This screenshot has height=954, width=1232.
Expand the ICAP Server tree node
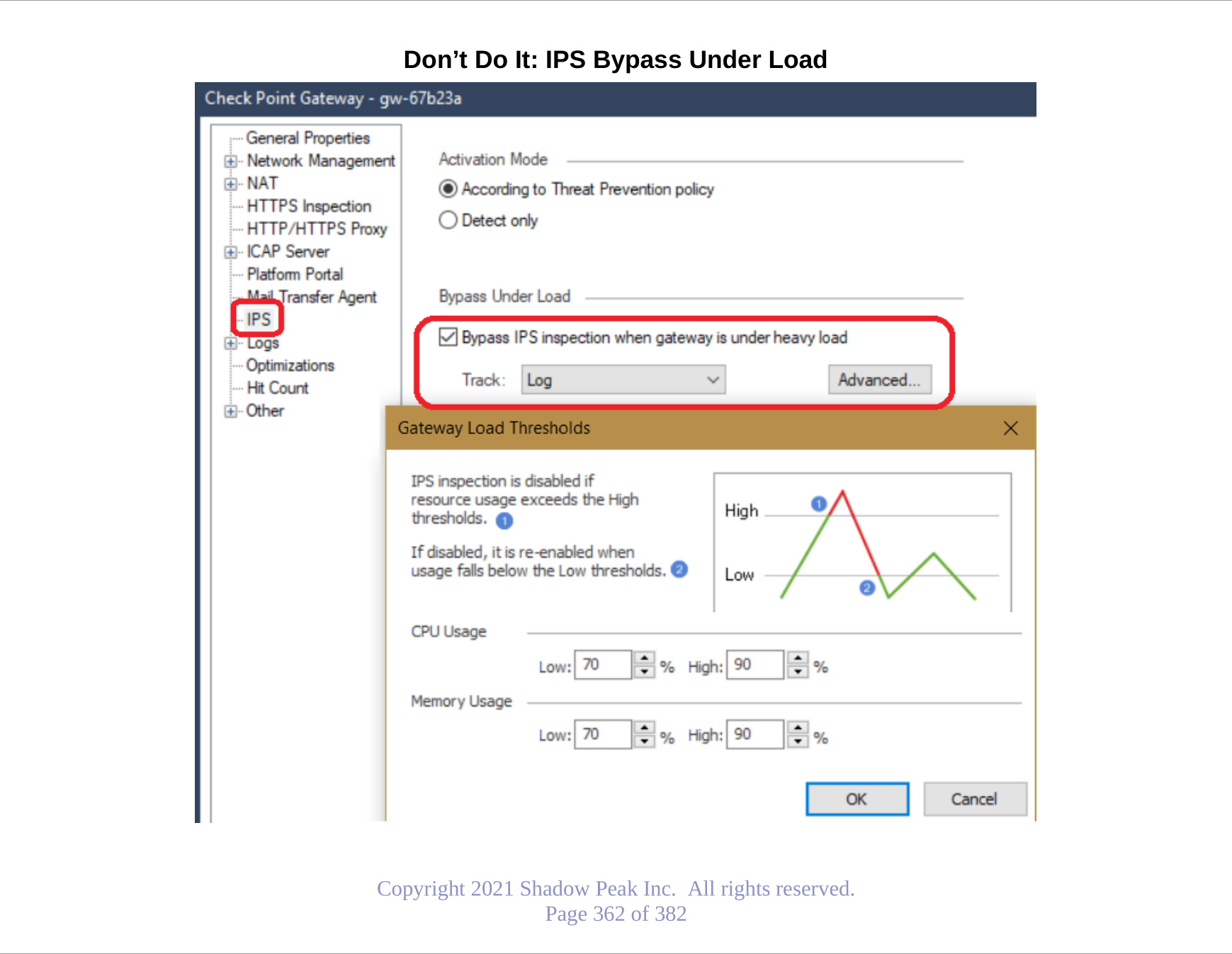pyautogui.click(x=230, y=252)
